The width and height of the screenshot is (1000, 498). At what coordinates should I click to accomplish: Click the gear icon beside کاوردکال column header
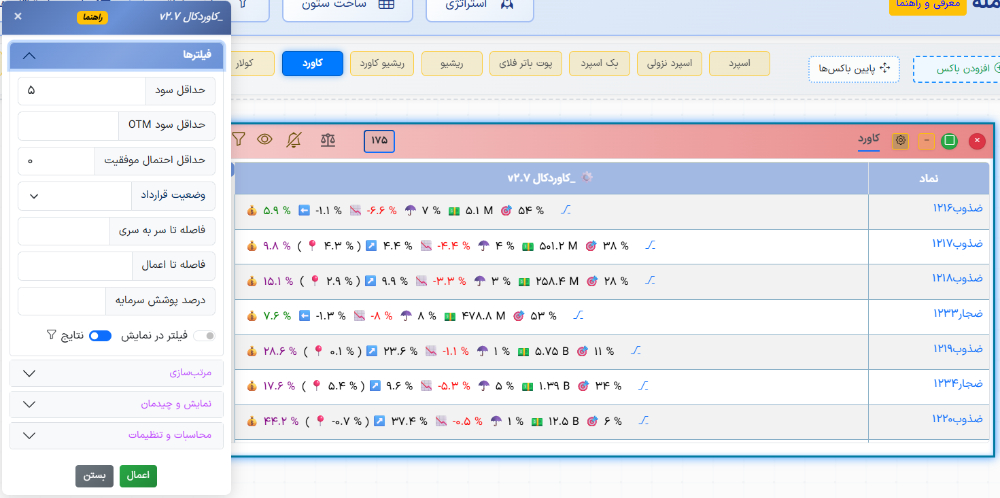[x=588, y=177]
